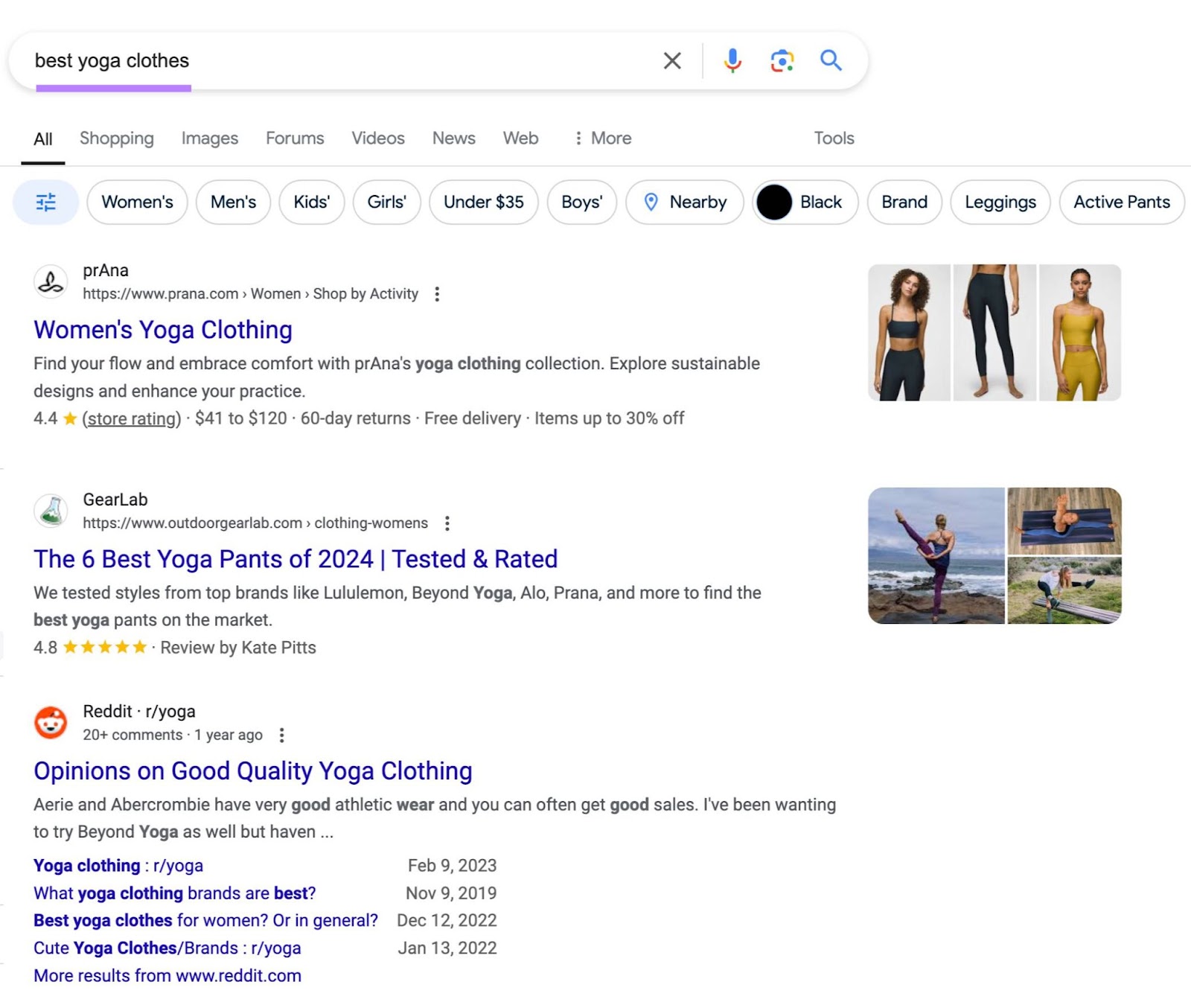Click the '20+ comments · 1 year ago' text
The image size is (1191, 1008).
pos(173,736)
